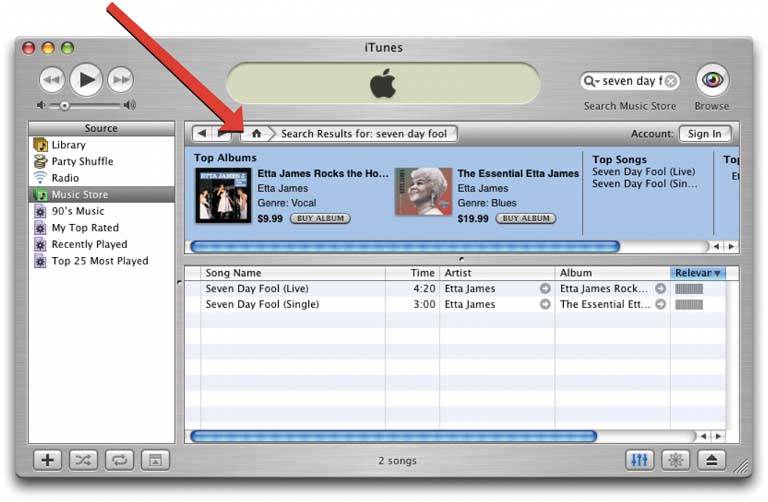Open the Recently Played playlist

pyautogui.click(x=101, y=244)
